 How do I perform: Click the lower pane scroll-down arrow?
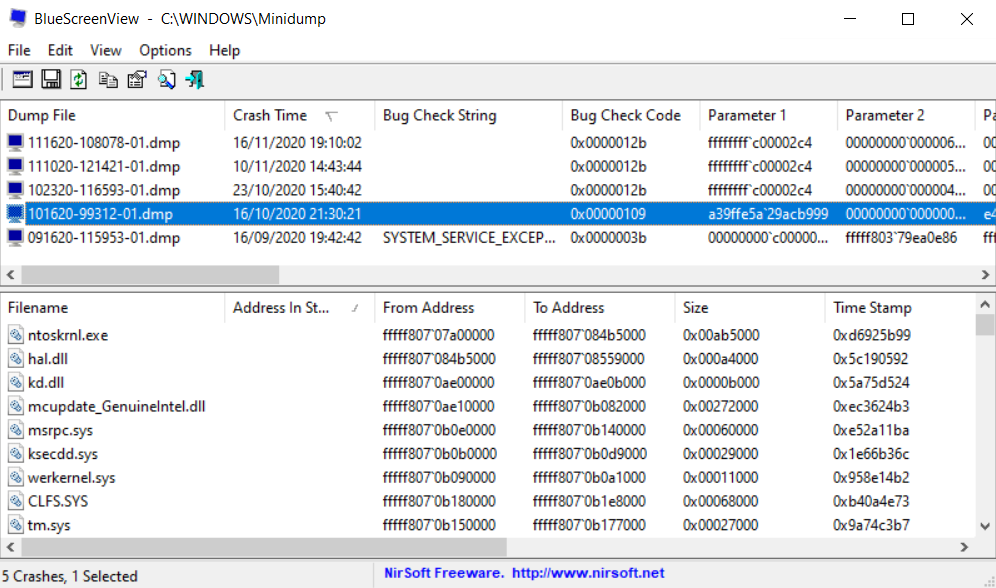[985, 526]
